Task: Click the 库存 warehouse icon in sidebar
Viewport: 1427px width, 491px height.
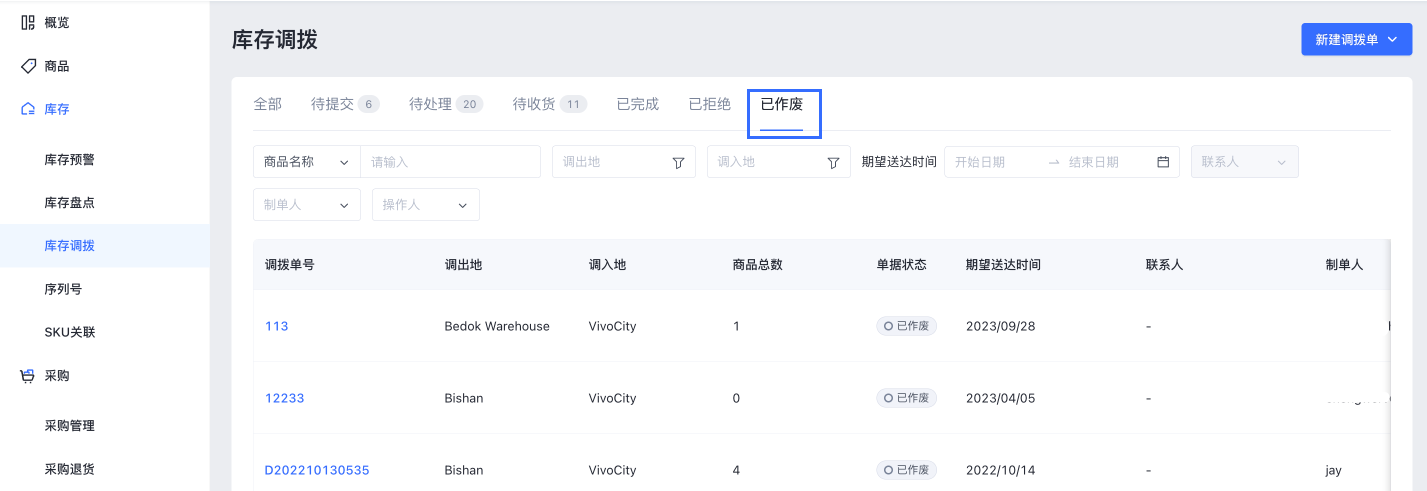Action: point(28,109)
